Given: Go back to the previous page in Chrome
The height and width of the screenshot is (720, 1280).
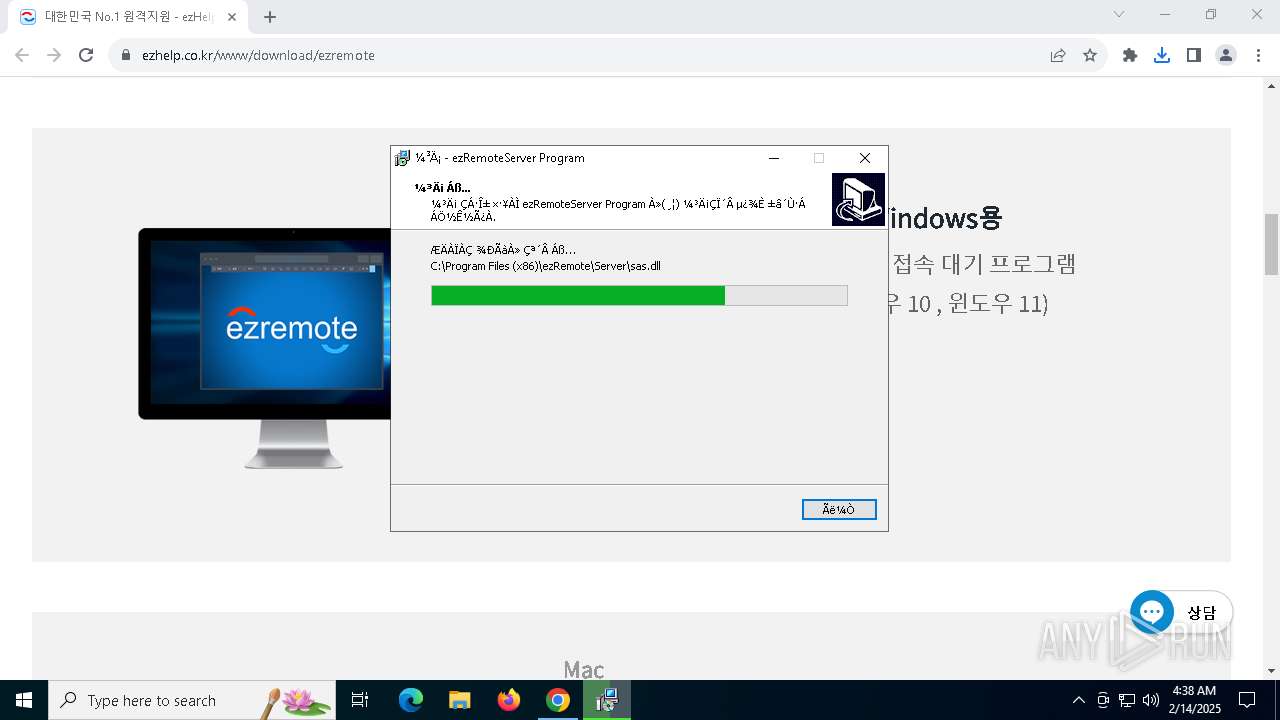Looking at the screenshot, I should click(x=22, y=55).
